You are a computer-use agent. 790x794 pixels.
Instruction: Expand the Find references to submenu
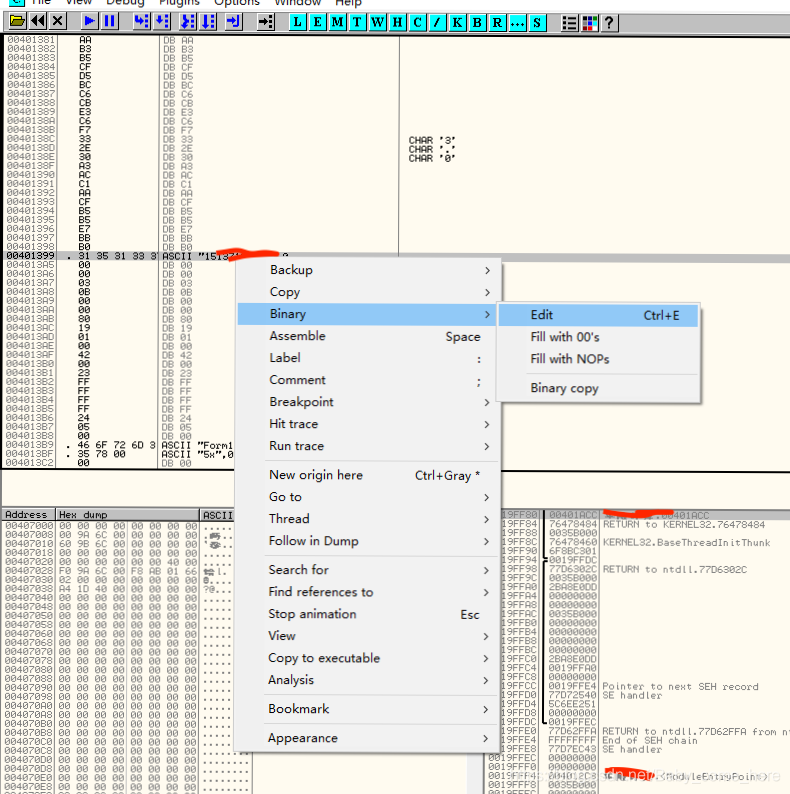(x=369, y=592)
